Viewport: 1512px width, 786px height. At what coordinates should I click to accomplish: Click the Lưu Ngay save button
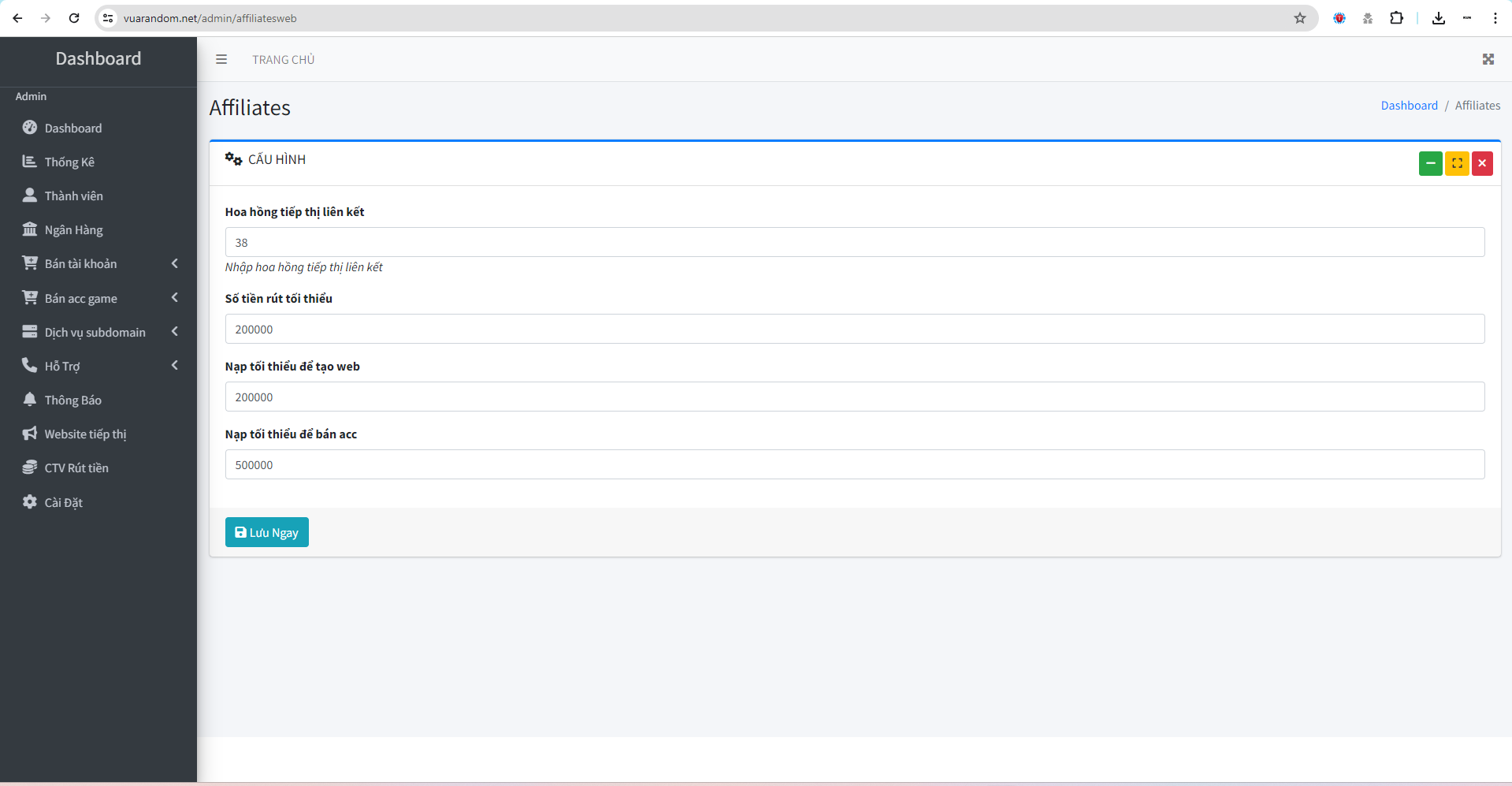[x=266, y=532]
